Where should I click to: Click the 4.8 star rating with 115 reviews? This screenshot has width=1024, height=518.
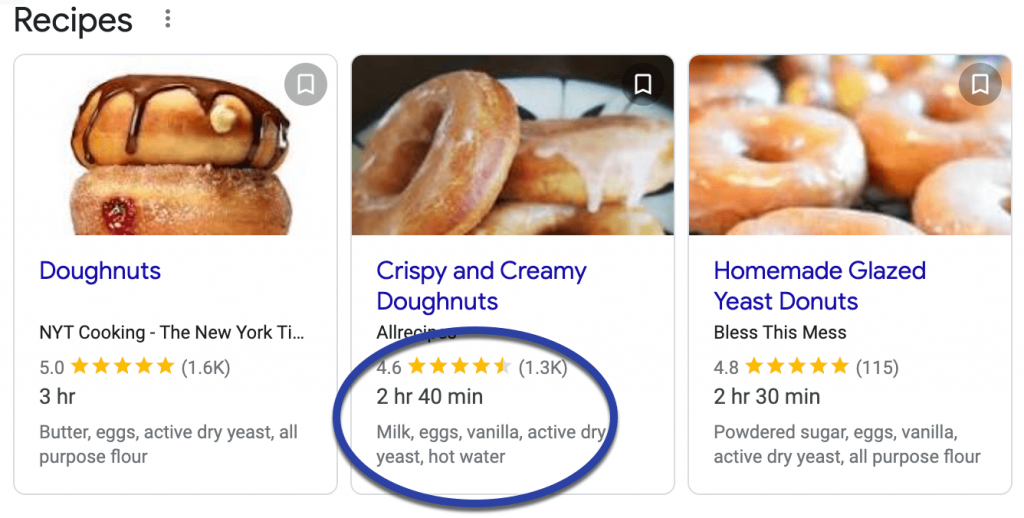coord(808,367)
